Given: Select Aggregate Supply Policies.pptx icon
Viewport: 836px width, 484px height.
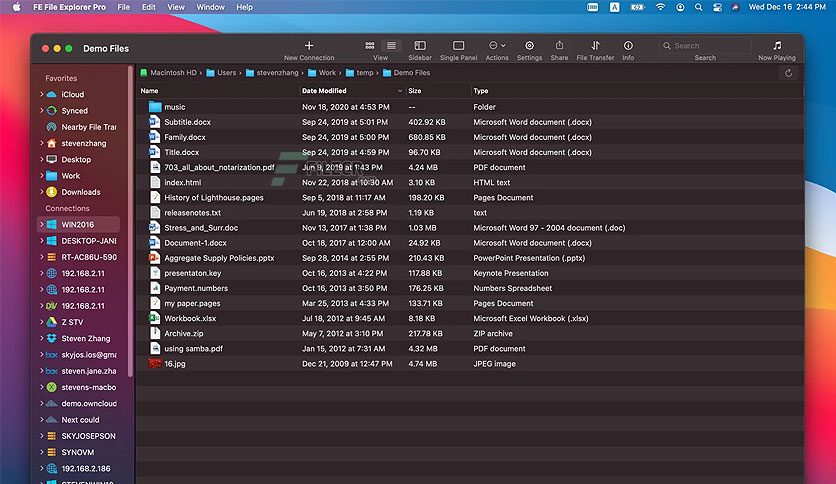Looking at the screenshot, I should click(155, 258).
